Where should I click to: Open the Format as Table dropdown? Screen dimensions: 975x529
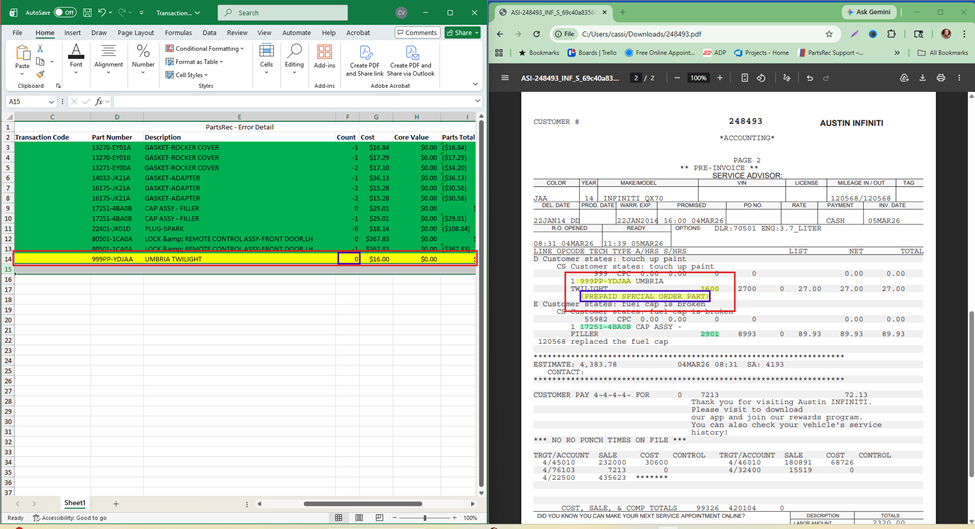pyautogui.click(x=194, y=62)
